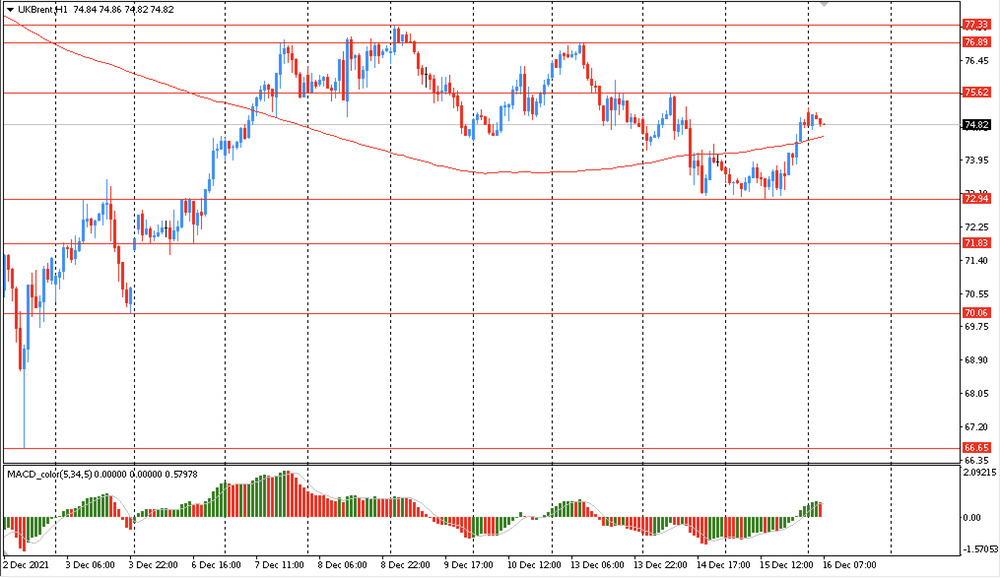
Task: Click the 2 Dec 2021 date label
Action: pos(27,565)
